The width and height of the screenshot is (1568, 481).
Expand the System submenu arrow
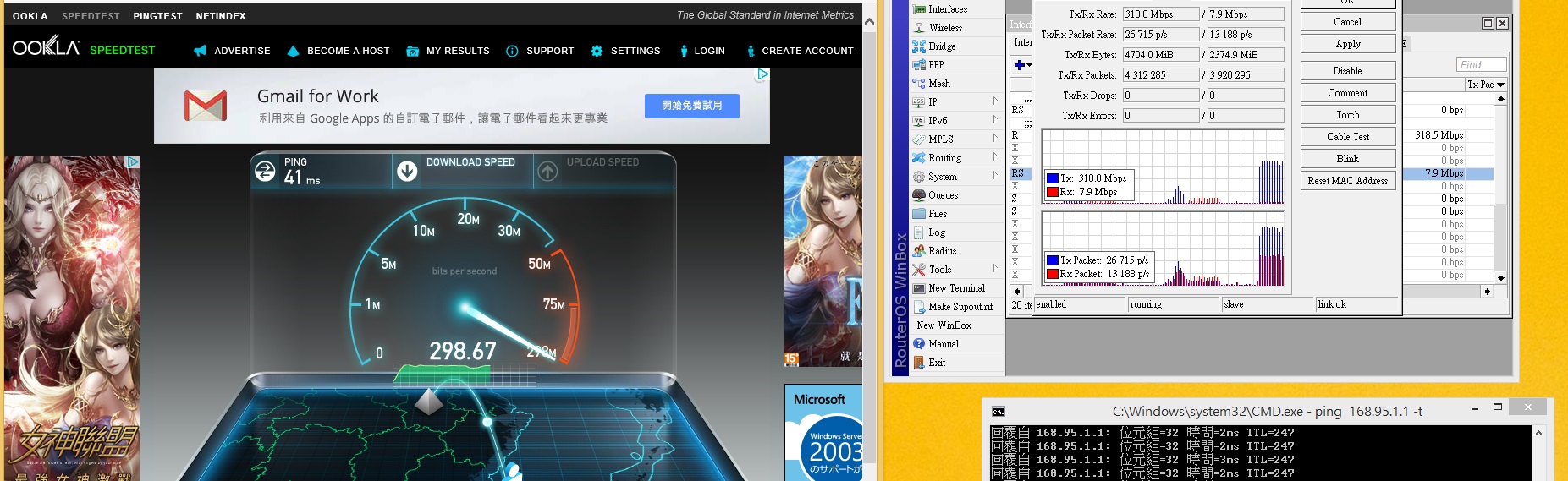995,176
